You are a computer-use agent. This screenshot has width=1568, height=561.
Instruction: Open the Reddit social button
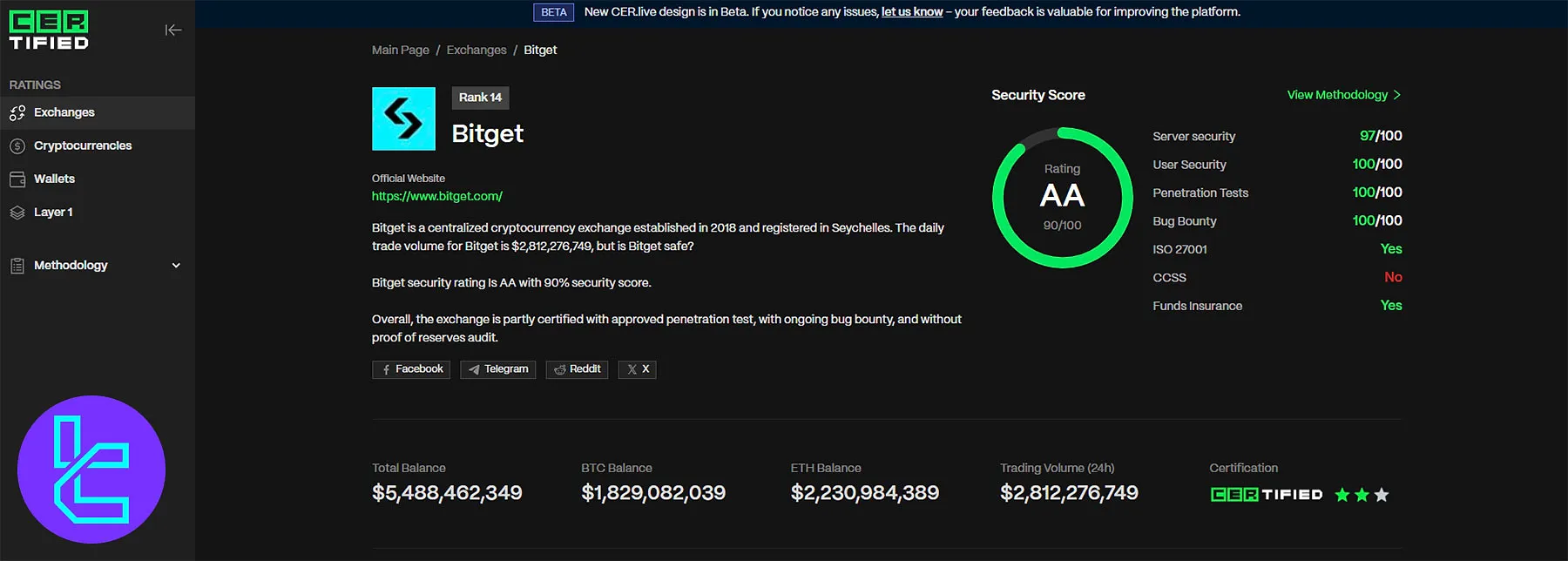[577, 370]
